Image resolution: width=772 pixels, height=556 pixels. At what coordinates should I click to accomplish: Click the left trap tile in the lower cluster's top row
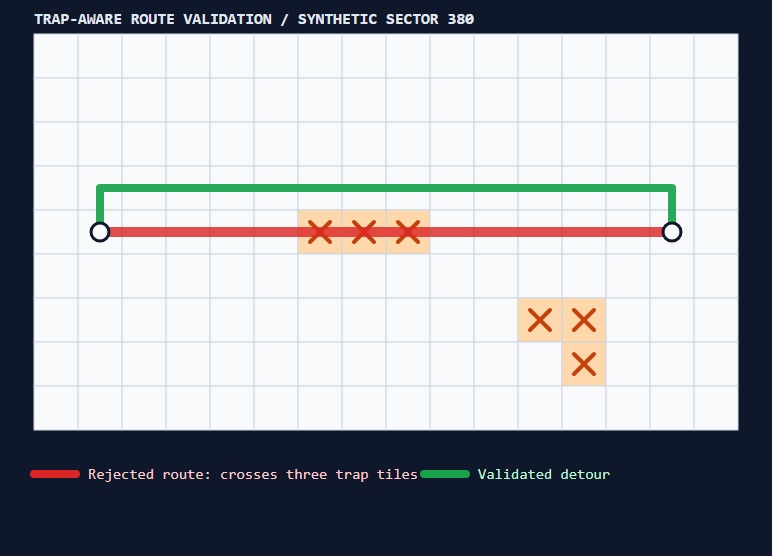click(x=540, y=320)
